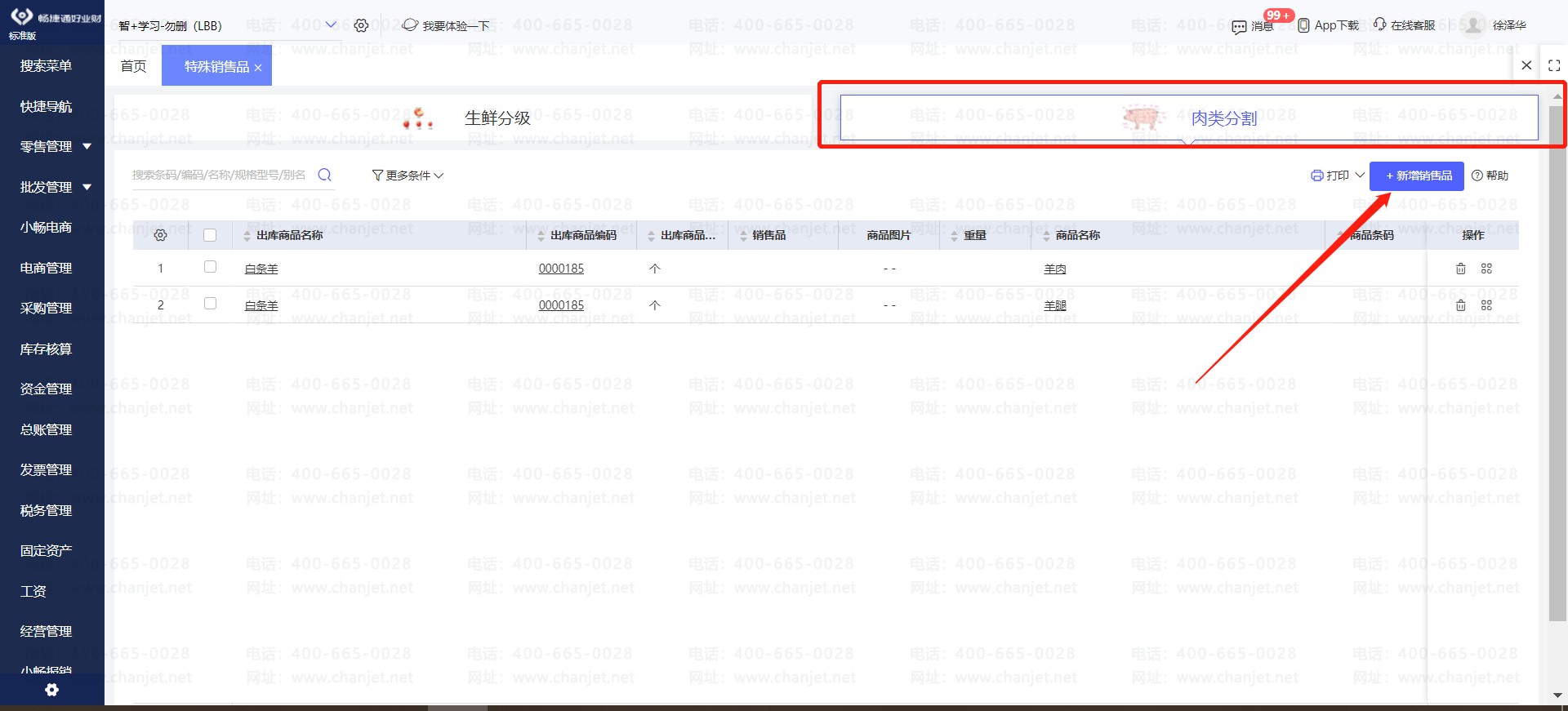Click scrollbar down arrow at bottom right
1568x711 pixels.
click(1557, 695)
